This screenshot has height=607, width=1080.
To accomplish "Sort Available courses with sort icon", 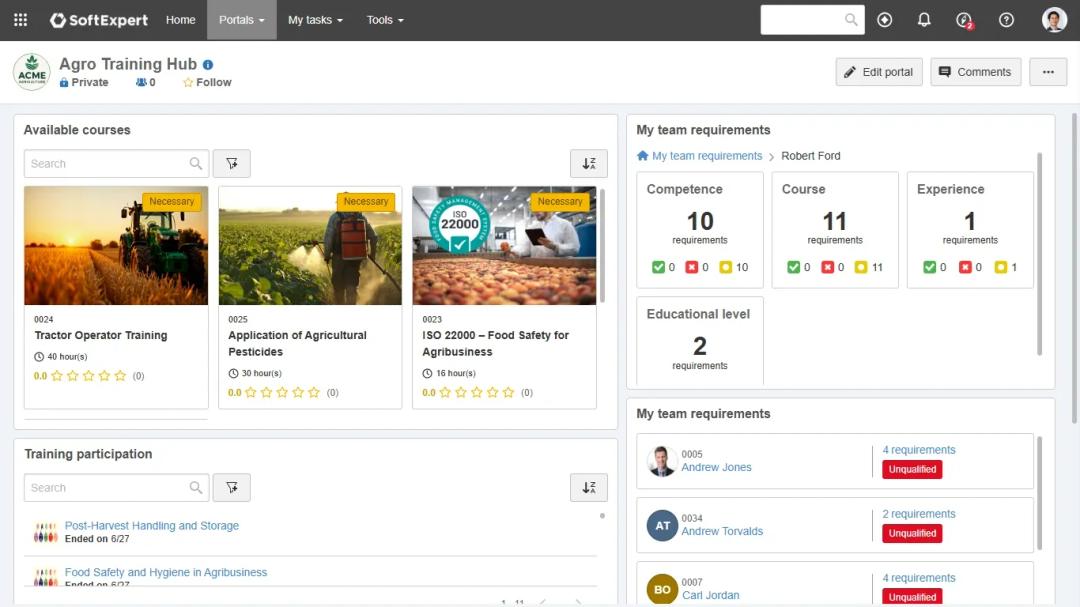I will 589,164.
